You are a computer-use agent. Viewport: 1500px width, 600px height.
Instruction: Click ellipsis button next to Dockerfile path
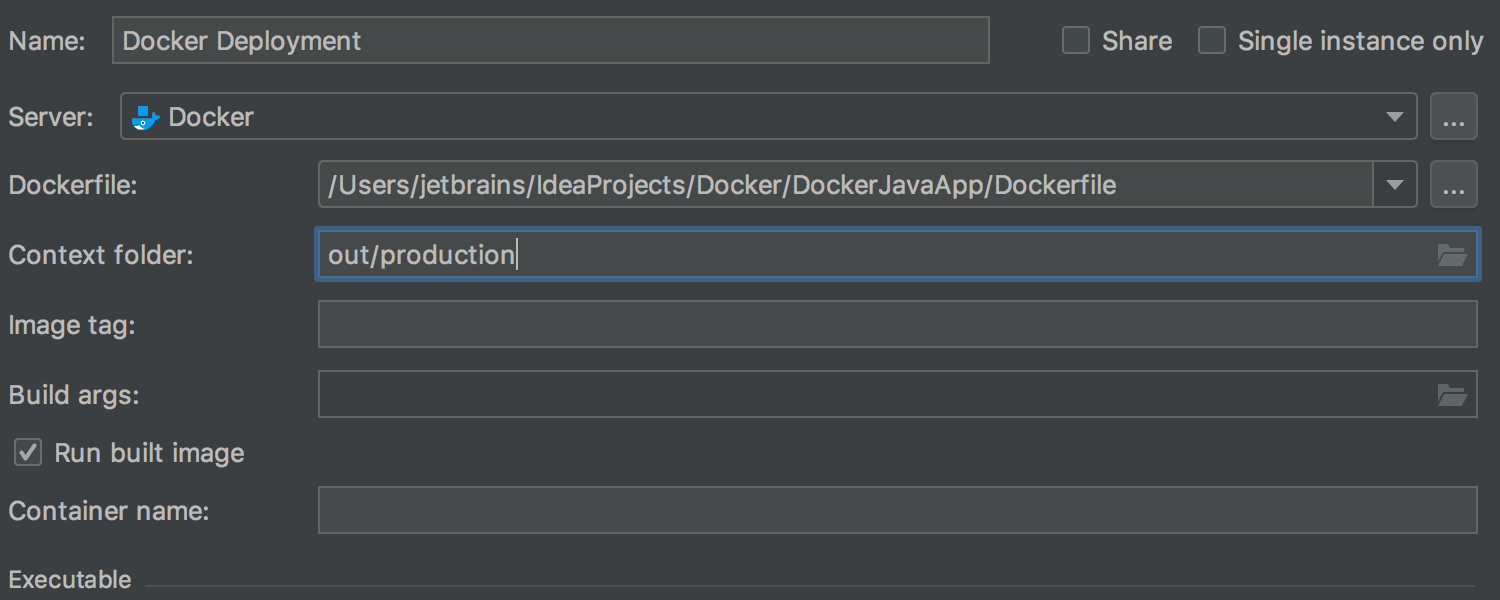(1454, 185)
